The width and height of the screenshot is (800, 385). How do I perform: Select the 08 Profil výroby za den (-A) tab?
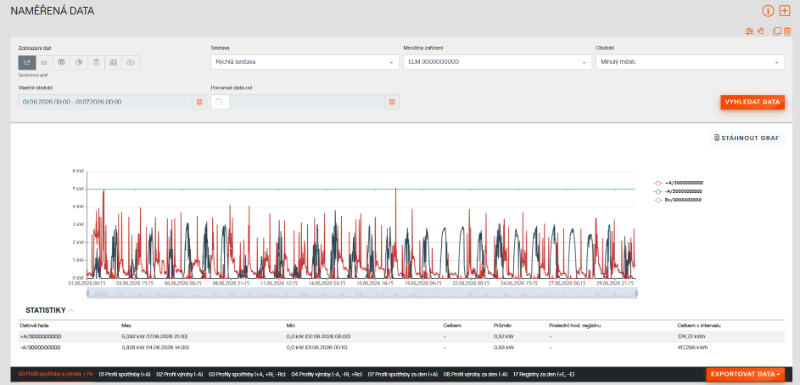(476, 374)
